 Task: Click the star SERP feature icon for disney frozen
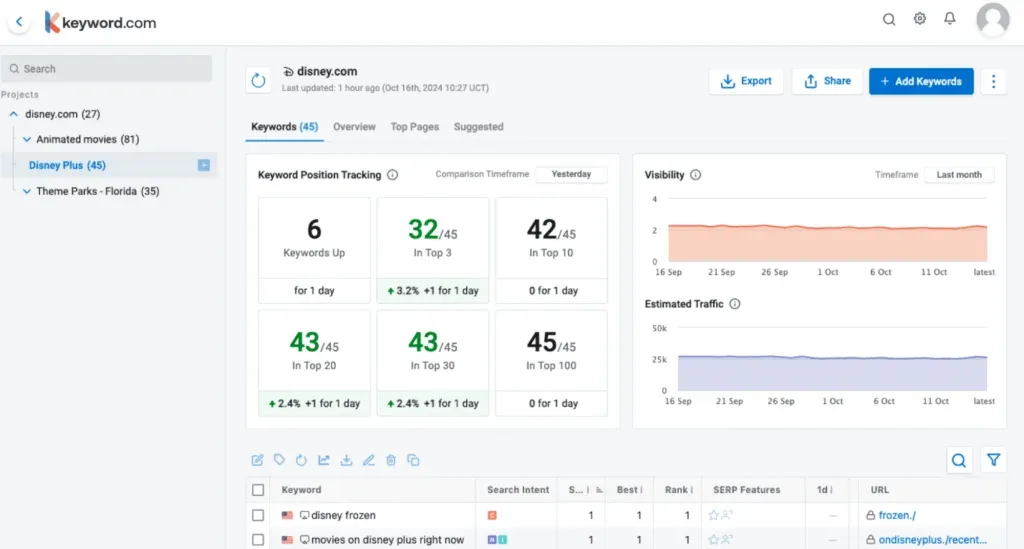(x=713, y=515)
